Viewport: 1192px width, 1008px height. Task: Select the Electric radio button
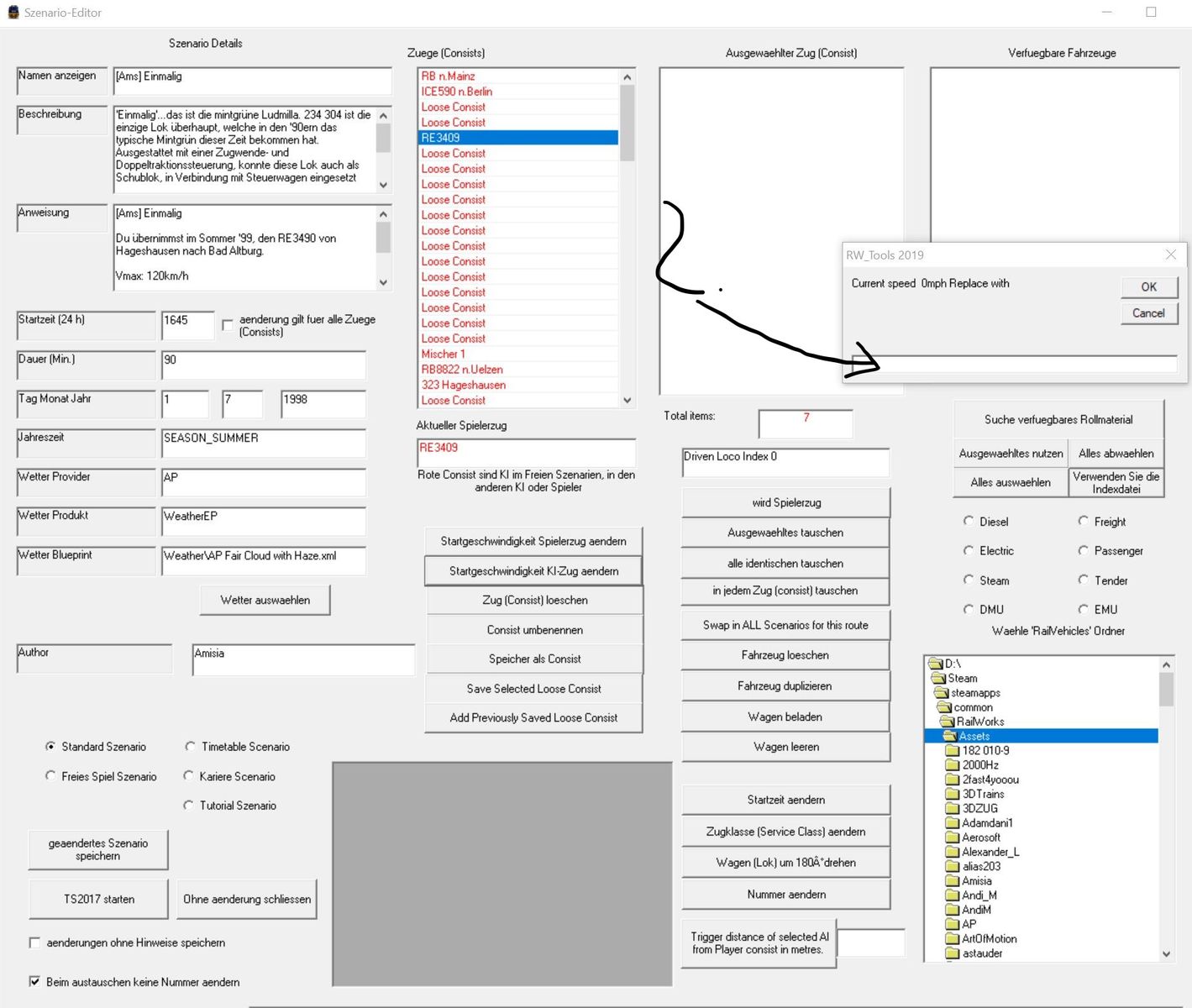tap(969, 550)
